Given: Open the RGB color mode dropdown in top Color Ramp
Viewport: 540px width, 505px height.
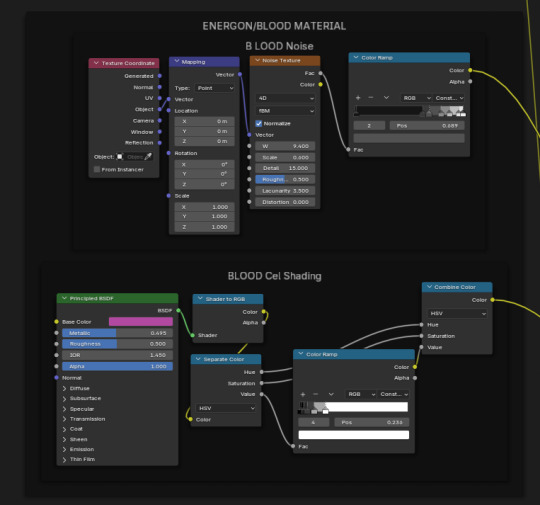Looking at the screenshot, I should [416, 98].
